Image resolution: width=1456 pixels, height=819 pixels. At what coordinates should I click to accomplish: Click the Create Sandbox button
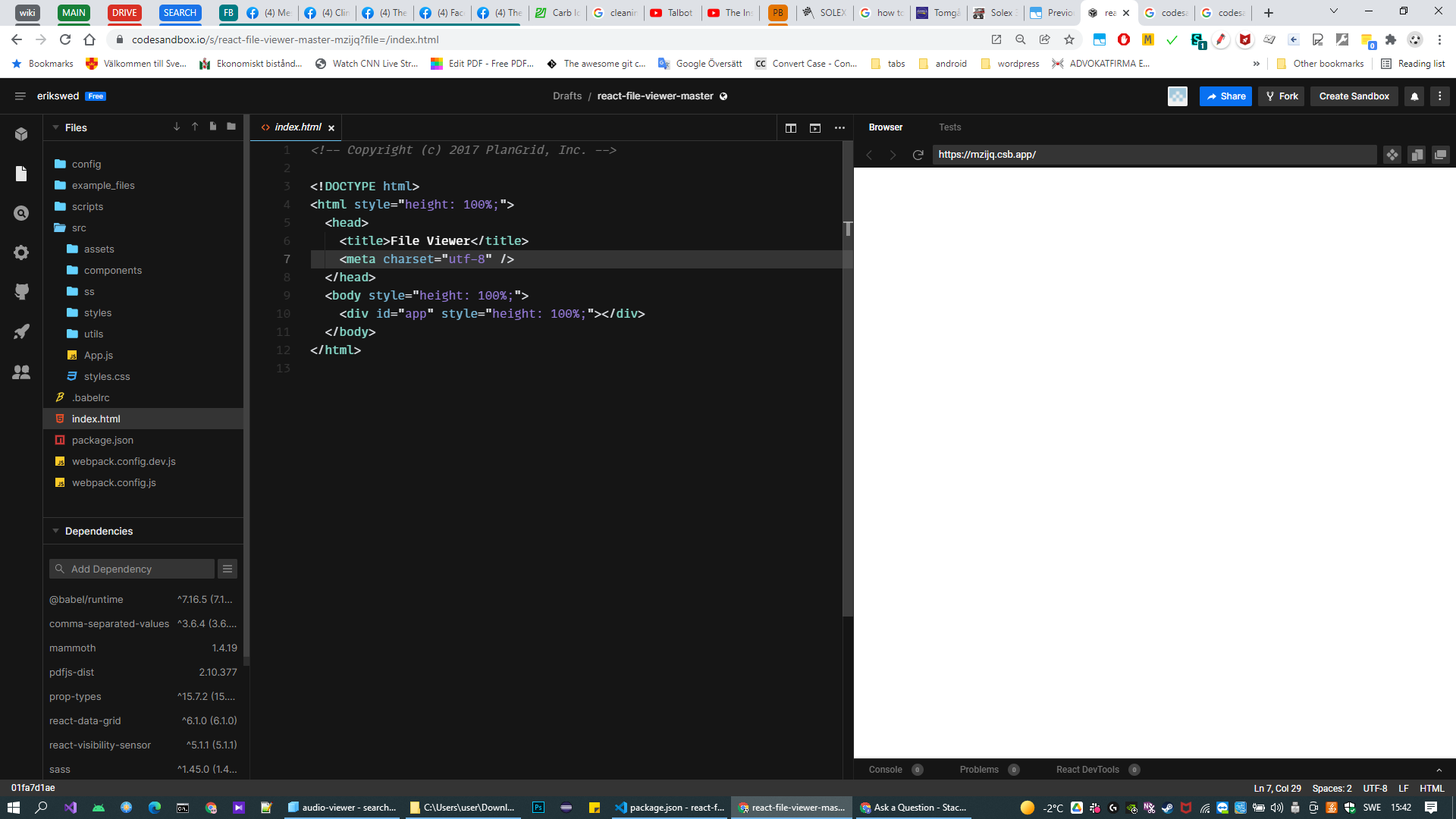1354,96
